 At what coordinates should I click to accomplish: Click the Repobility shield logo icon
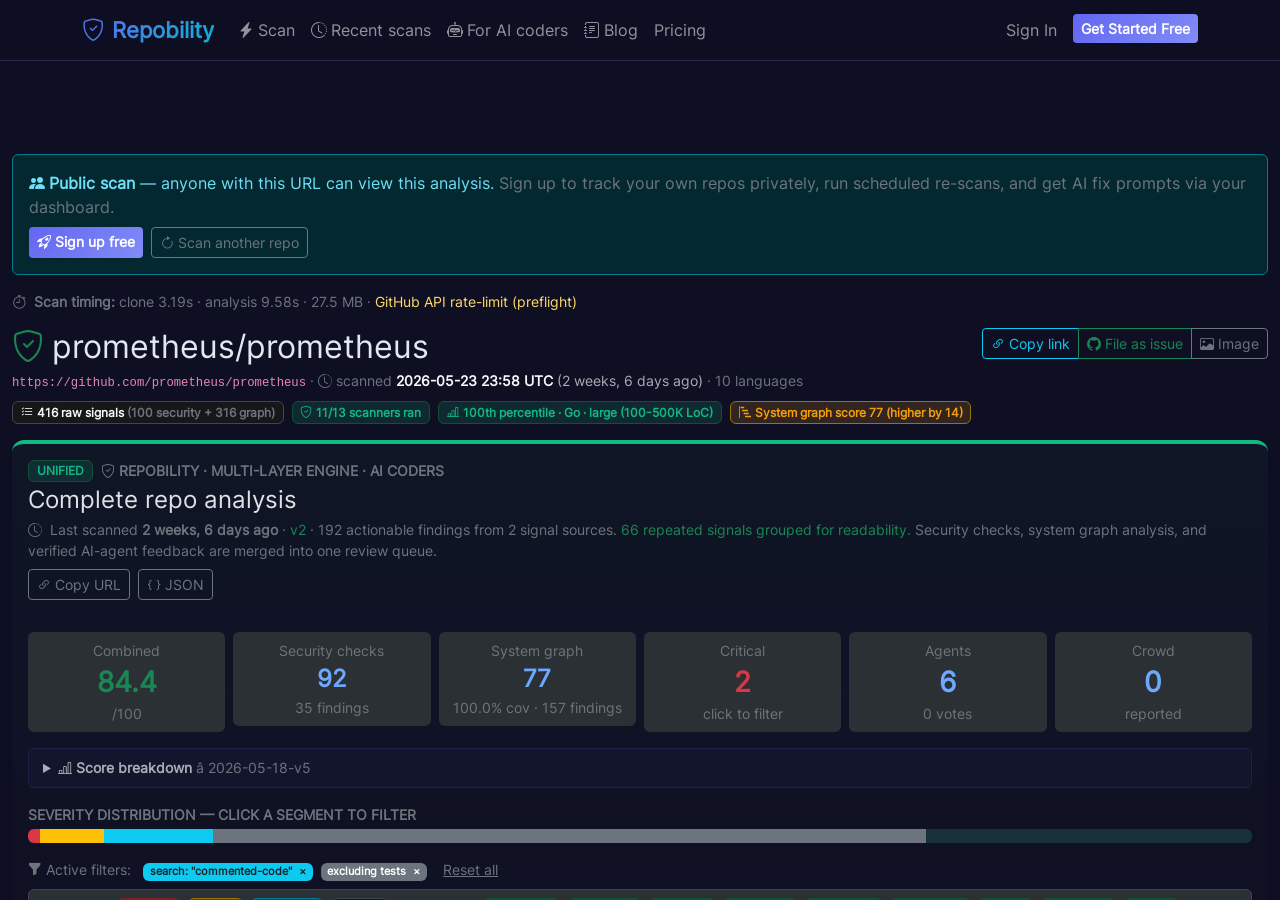click(x=93, y=30)
